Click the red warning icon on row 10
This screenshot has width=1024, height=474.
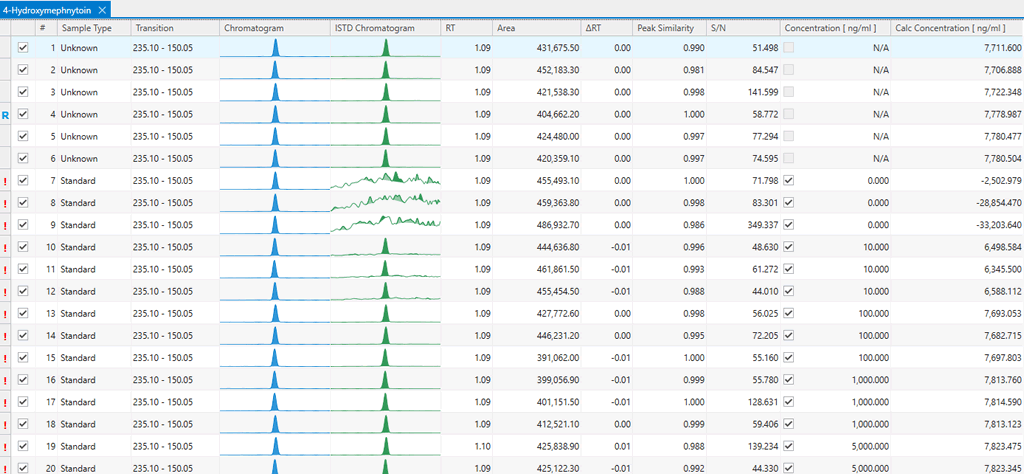click(x=5, y=247)
